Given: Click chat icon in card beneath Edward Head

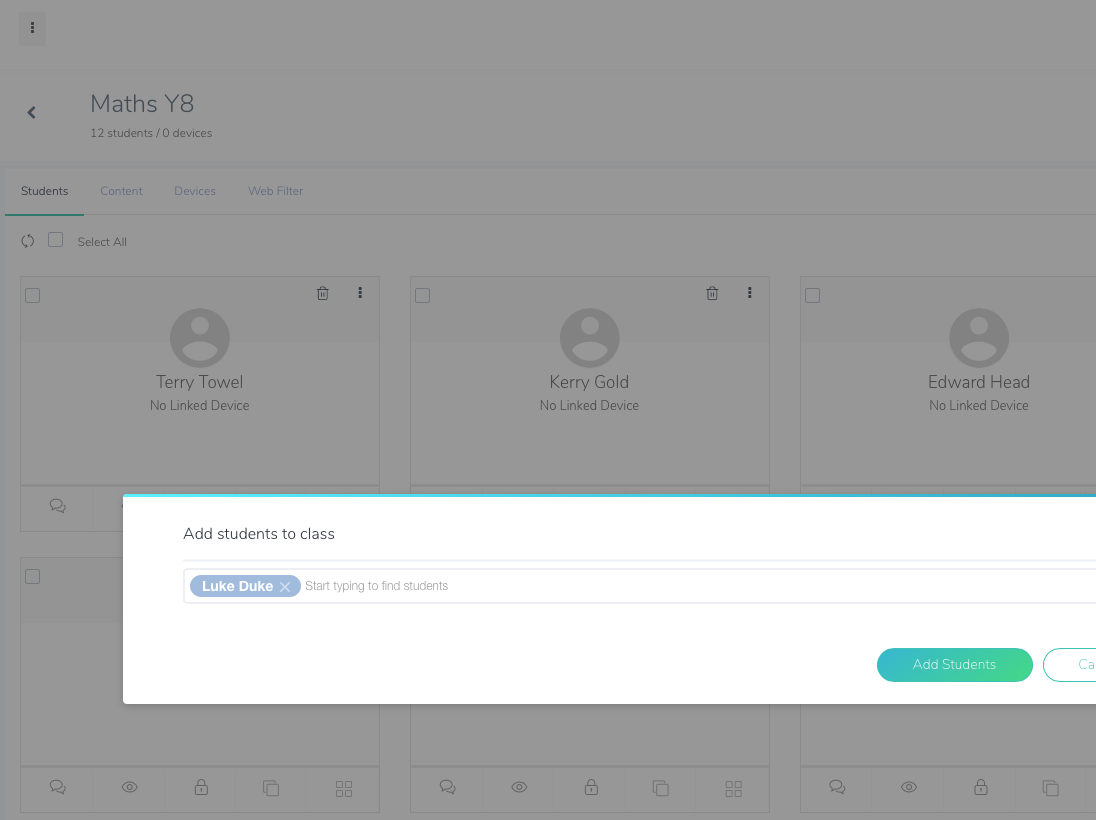Looking at the screenshot, I should pyautogui.click(x=837, y=787).
